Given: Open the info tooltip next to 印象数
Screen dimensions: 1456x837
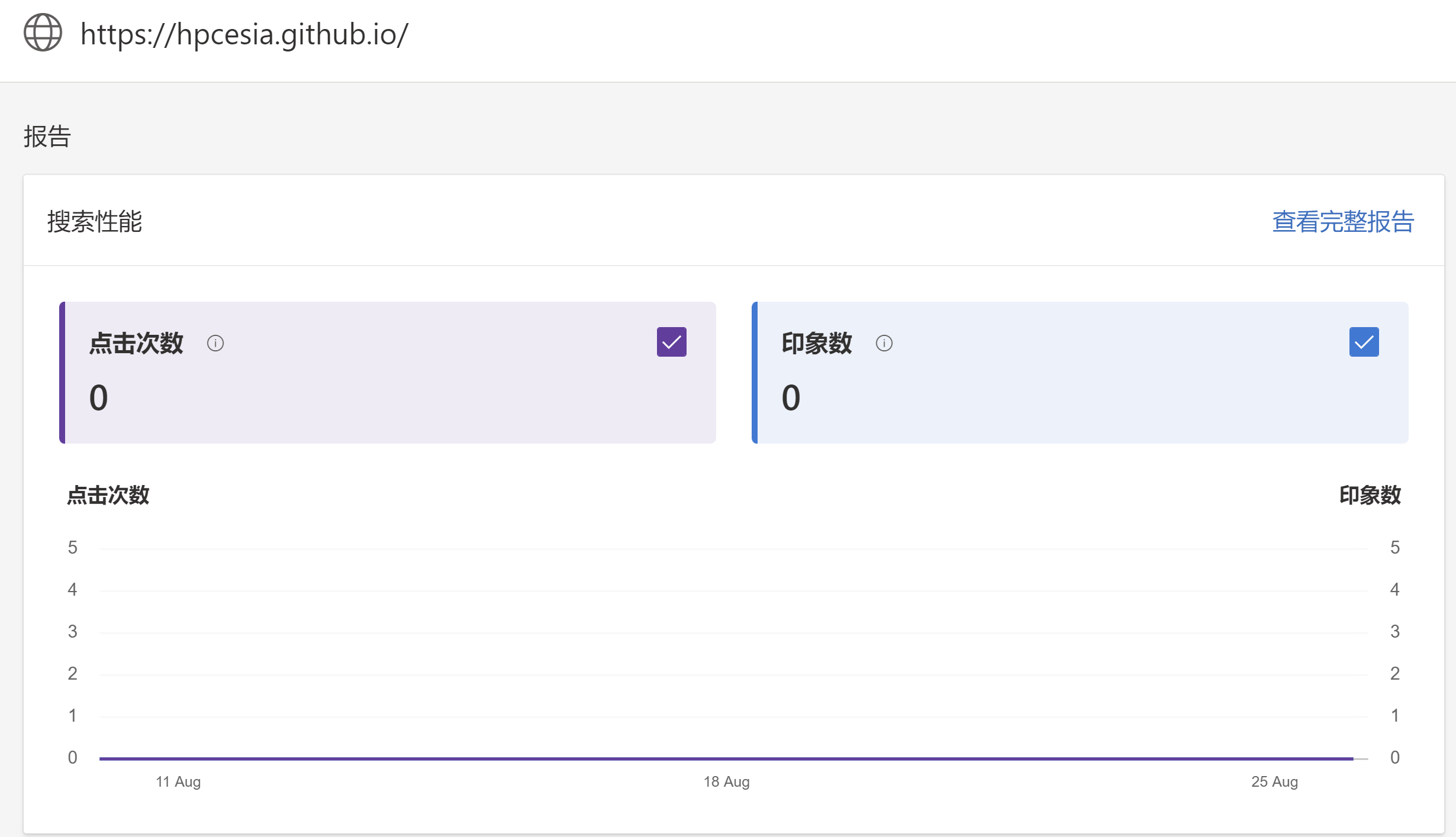Looking at the screenshot, I should (x=884, y=343).
